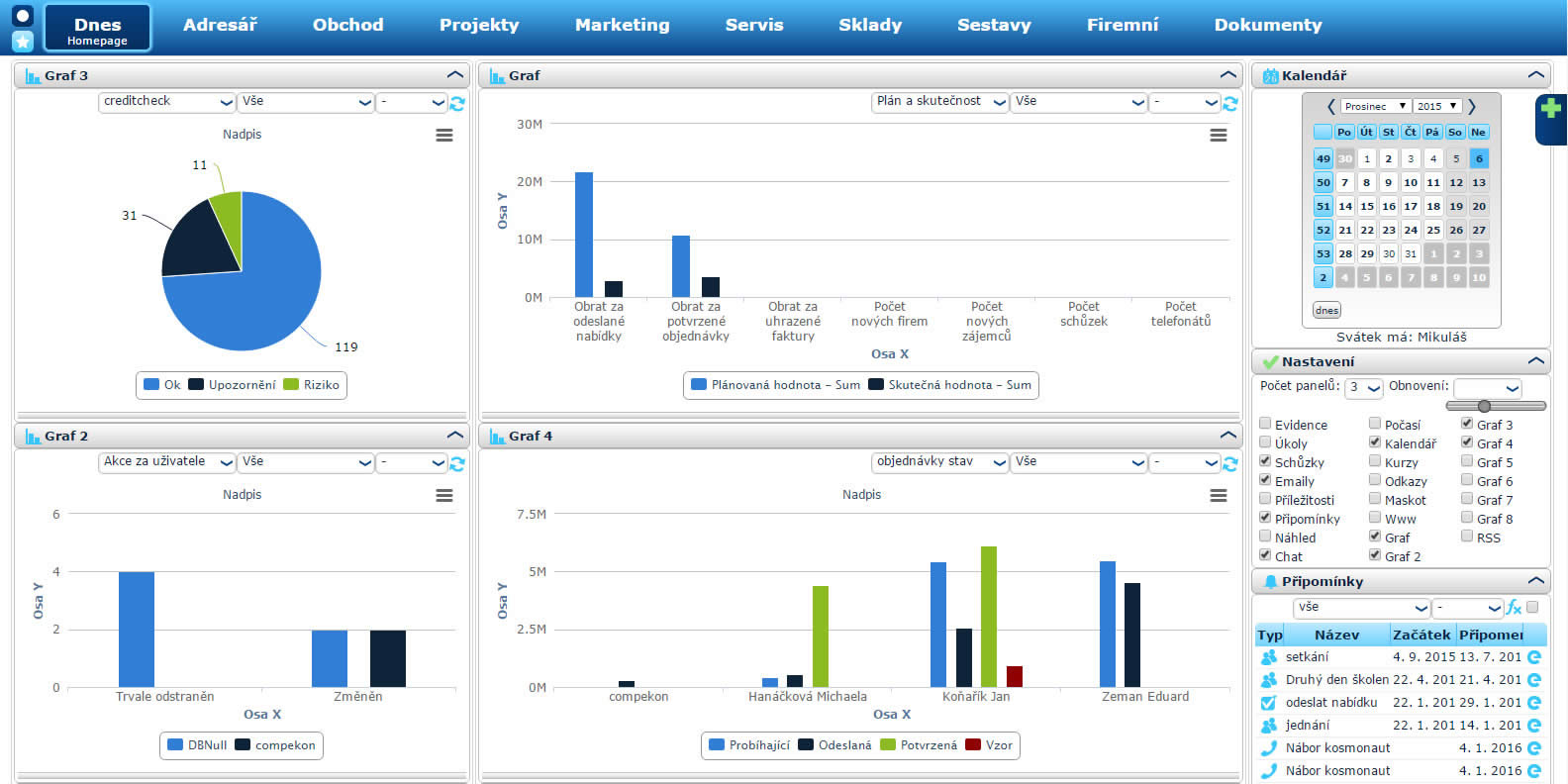
Task: Go to next month in calendar
Action: click(1472, 107)
